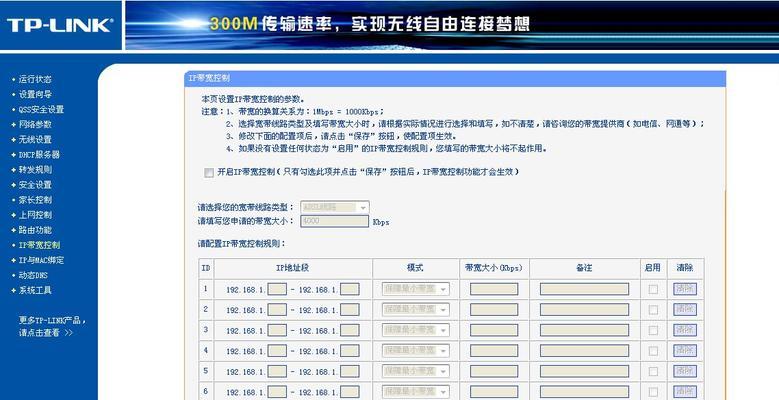This screenshot has width=779, height=400.
Task: Open row 5 模式 dropdown
Action: coord(415,371)
